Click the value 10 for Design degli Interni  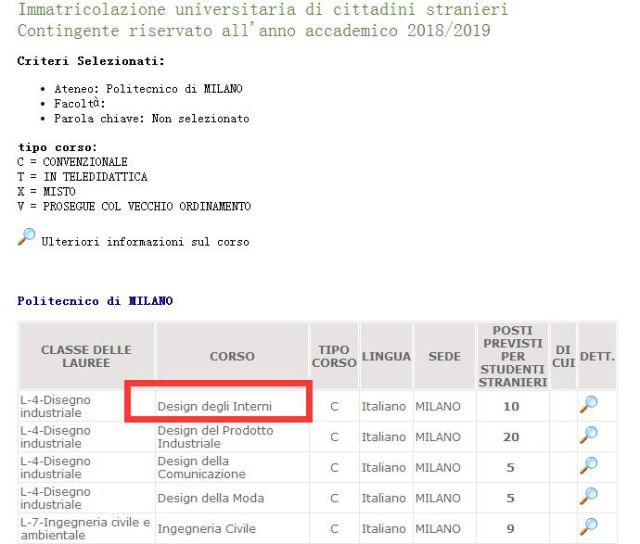click(511, 406)
